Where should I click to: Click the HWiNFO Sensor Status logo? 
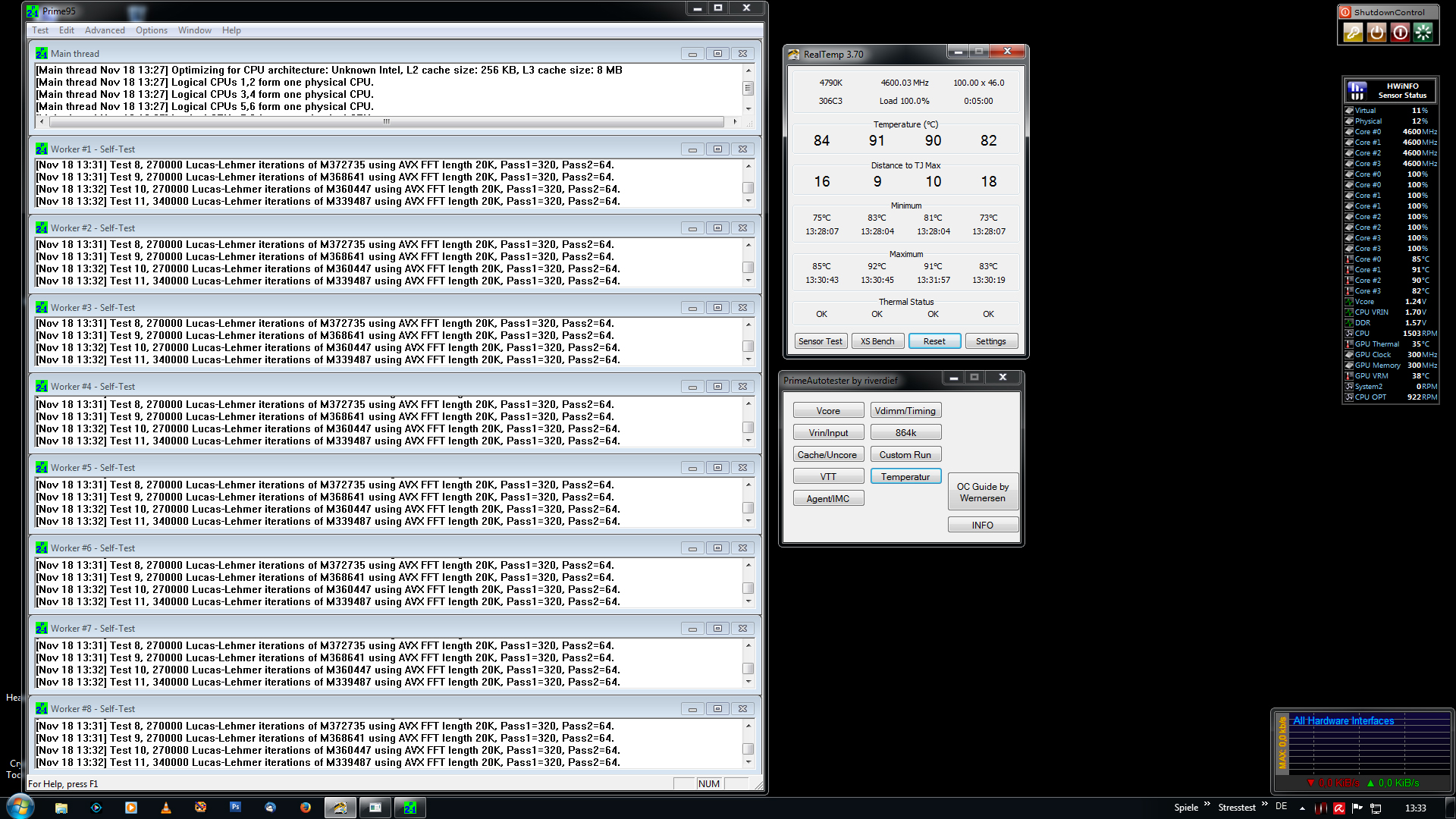pyautogui.click(x=1357, y=90)
